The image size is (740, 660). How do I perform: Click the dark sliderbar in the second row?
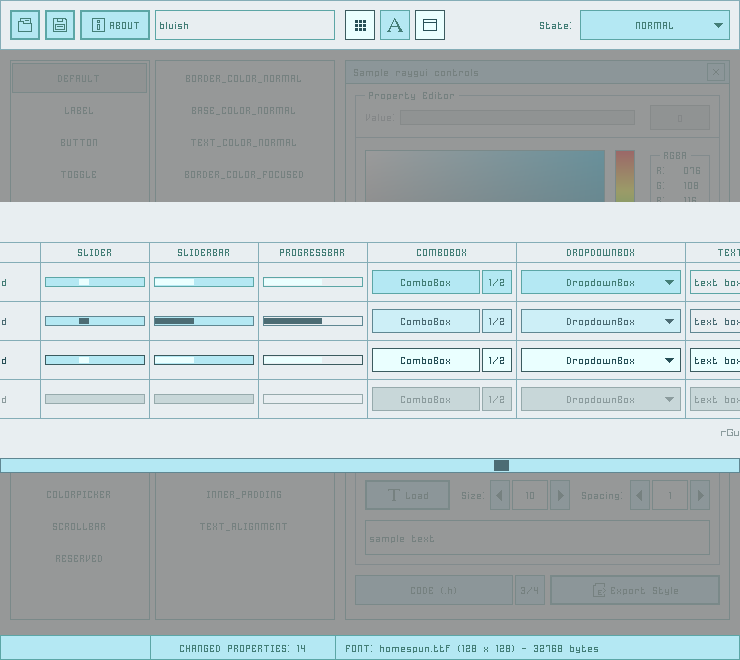point(204,321)
